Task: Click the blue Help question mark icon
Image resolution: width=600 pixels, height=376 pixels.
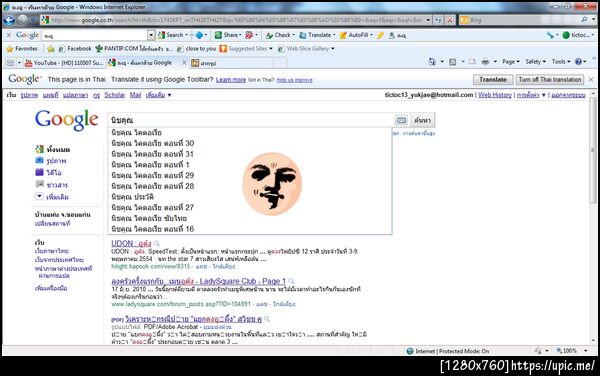Action: click(x=578, y=62)
